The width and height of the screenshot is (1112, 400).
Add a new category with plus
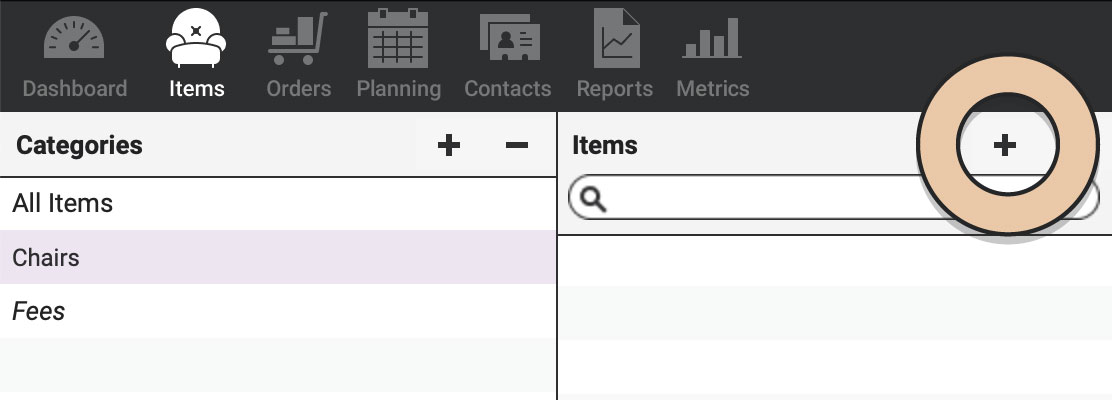[449, 145]
